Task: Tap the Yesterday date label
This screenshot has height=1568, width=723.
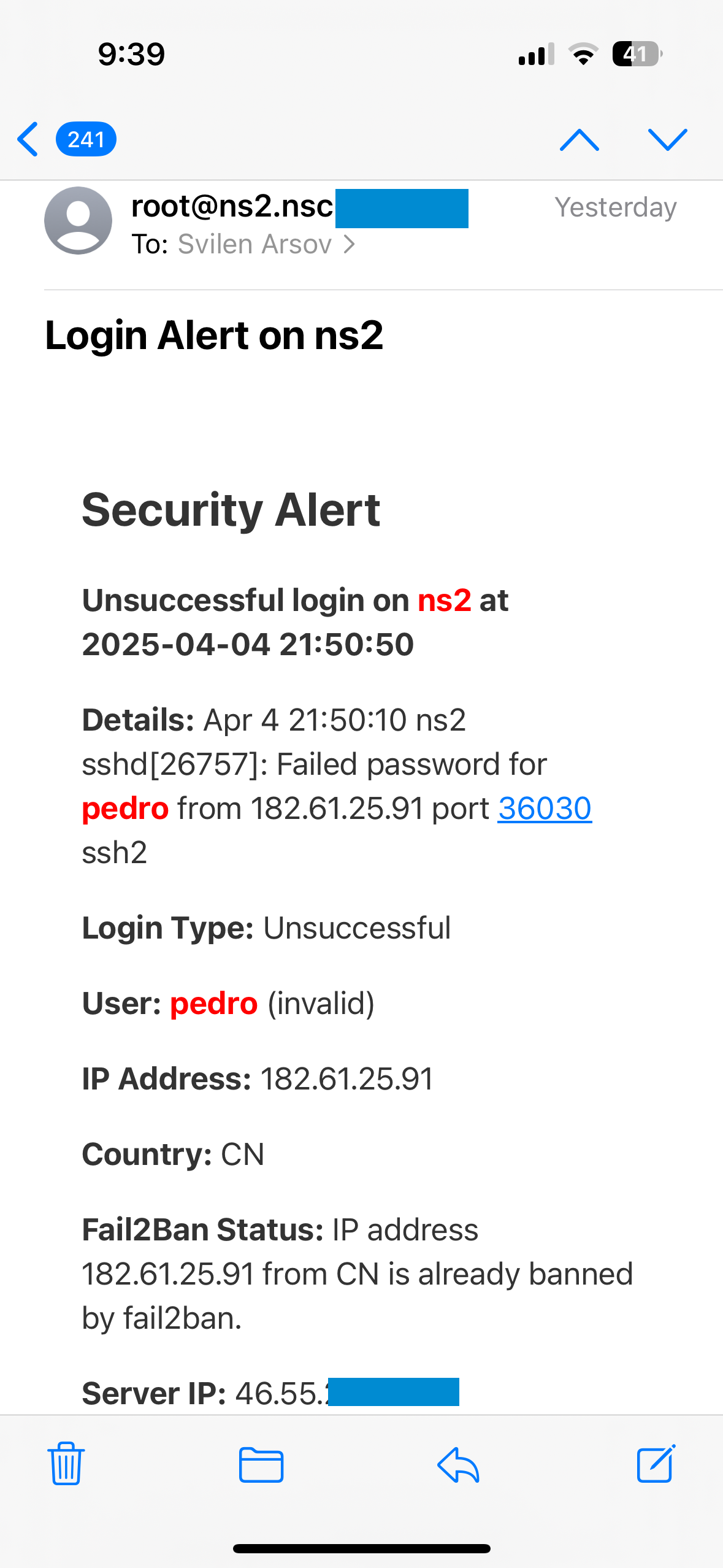Action: point(616,207)
